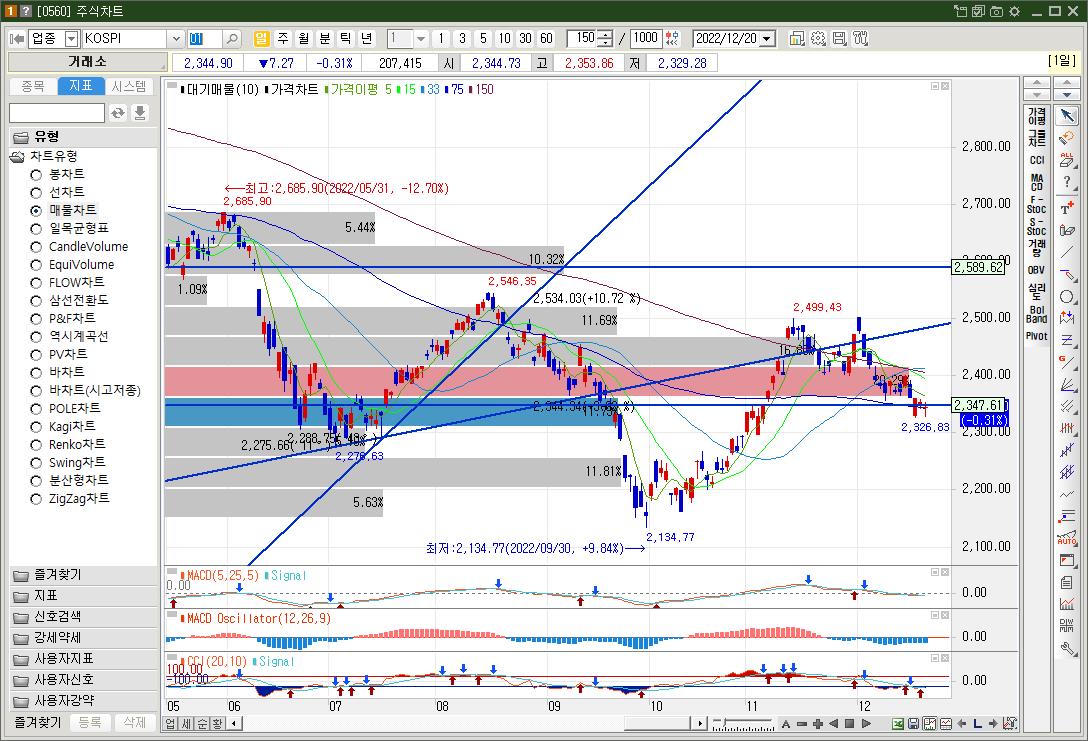
Task: Select the 주 weekly period button
Action: coord(283,39)
